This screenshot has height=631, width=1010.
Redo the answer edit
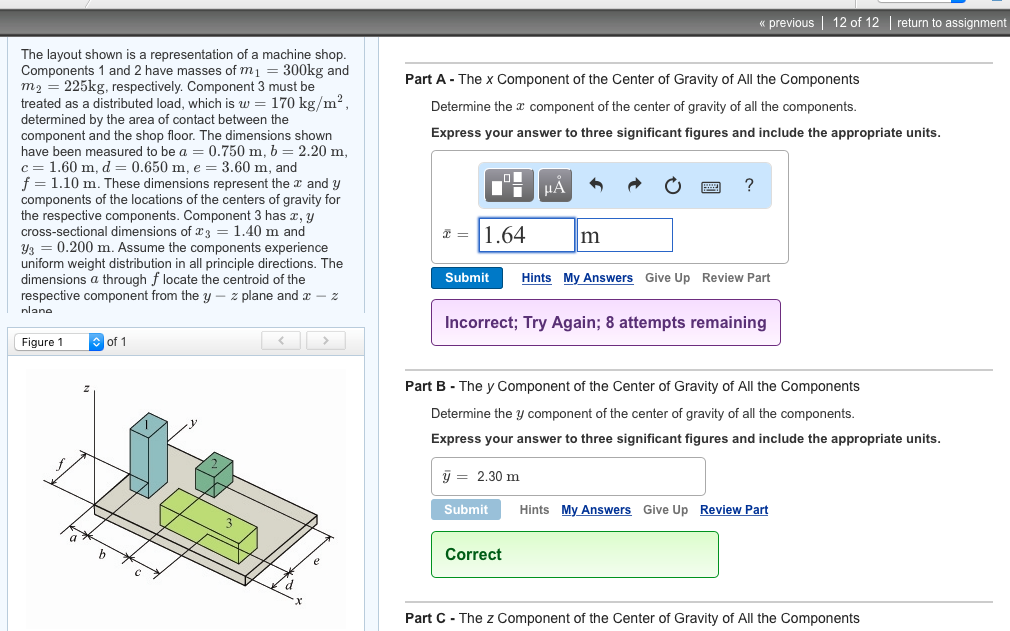[x=634, y=185]
